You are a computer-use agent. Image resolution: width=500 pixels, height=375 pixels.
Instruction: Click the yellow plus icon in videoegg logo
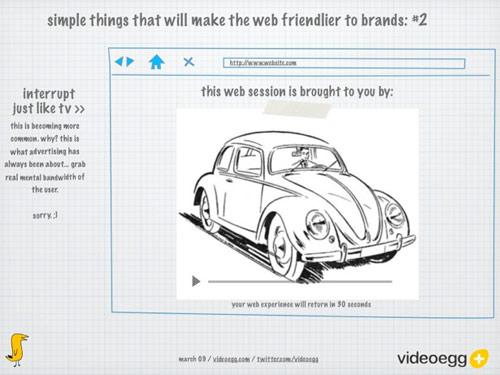tap(479, 359)
